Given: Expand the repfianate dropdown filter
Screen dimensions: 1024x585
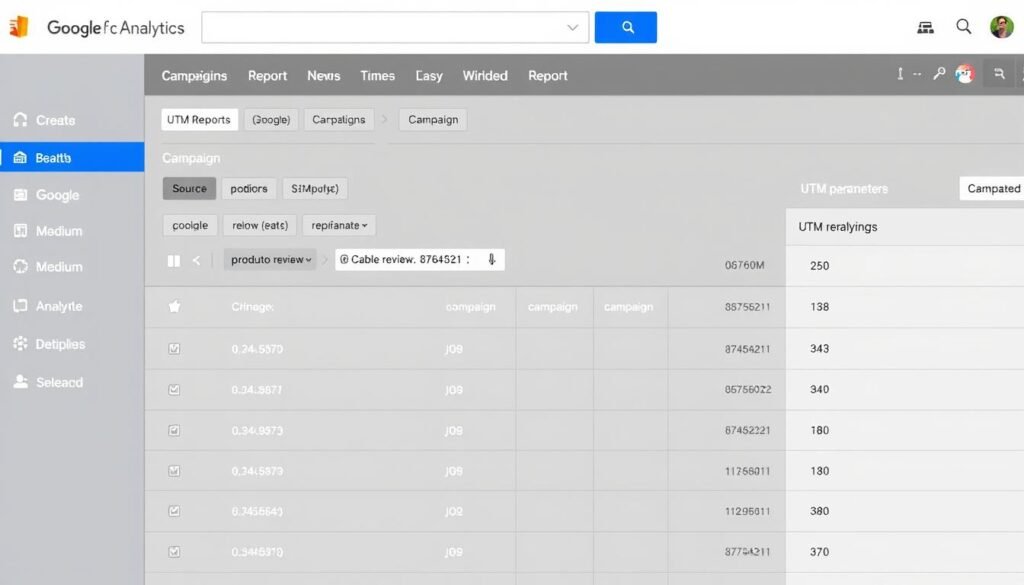Looking at the screenshot, I should coord(338,225).
